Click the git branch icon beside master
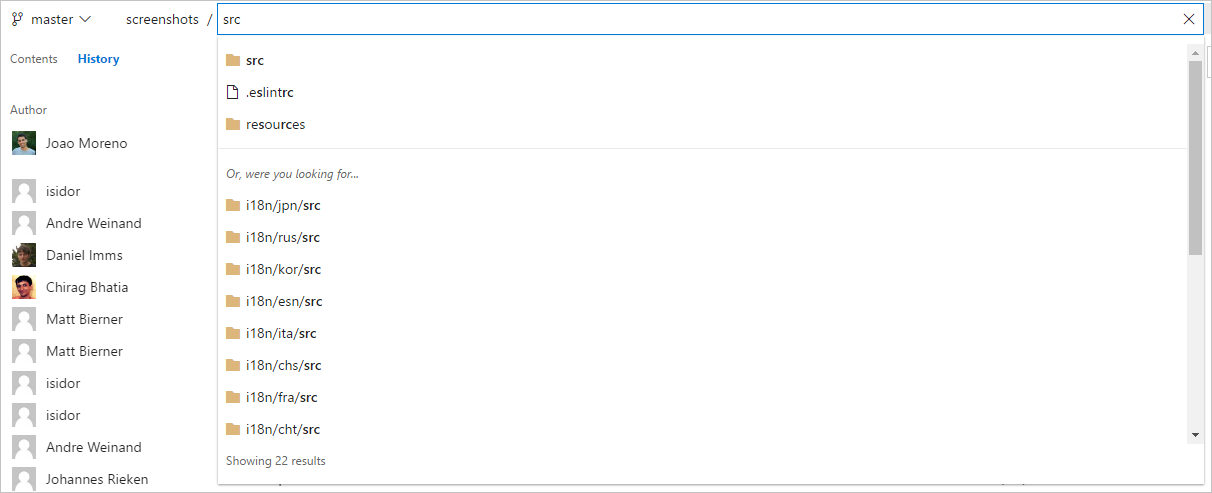1212x493 pixels. [17, 19]
